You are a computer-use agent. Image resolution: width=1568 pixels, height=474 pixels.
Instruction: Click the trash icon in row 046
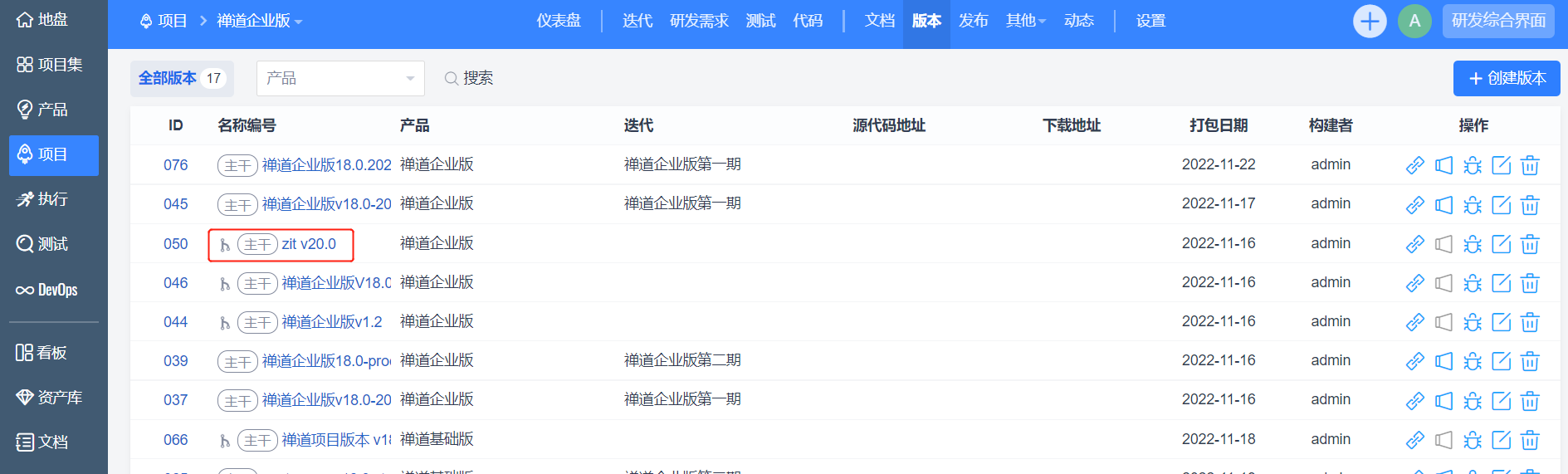(x=1530, y=283)
